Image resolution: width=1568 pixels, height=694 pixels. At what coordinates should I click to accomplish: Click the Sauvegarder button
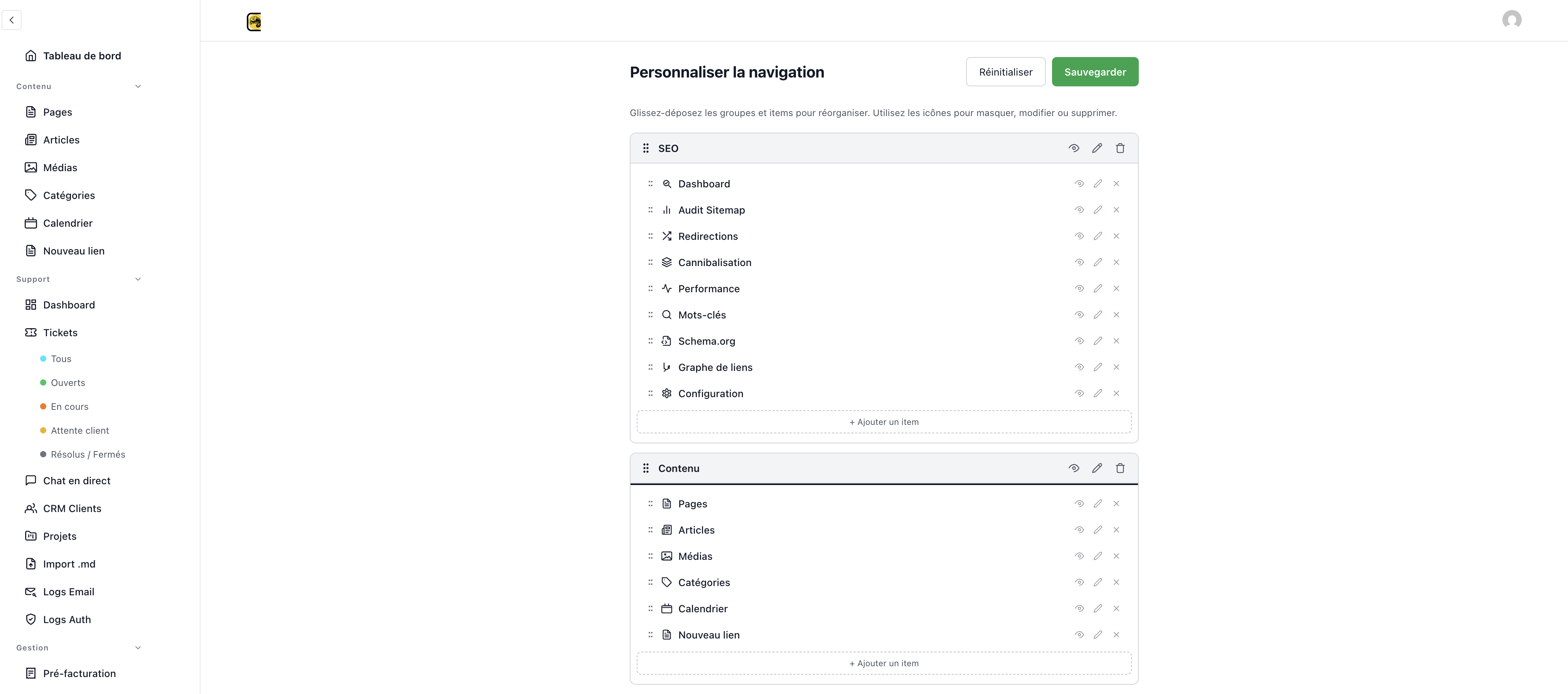1094,71
